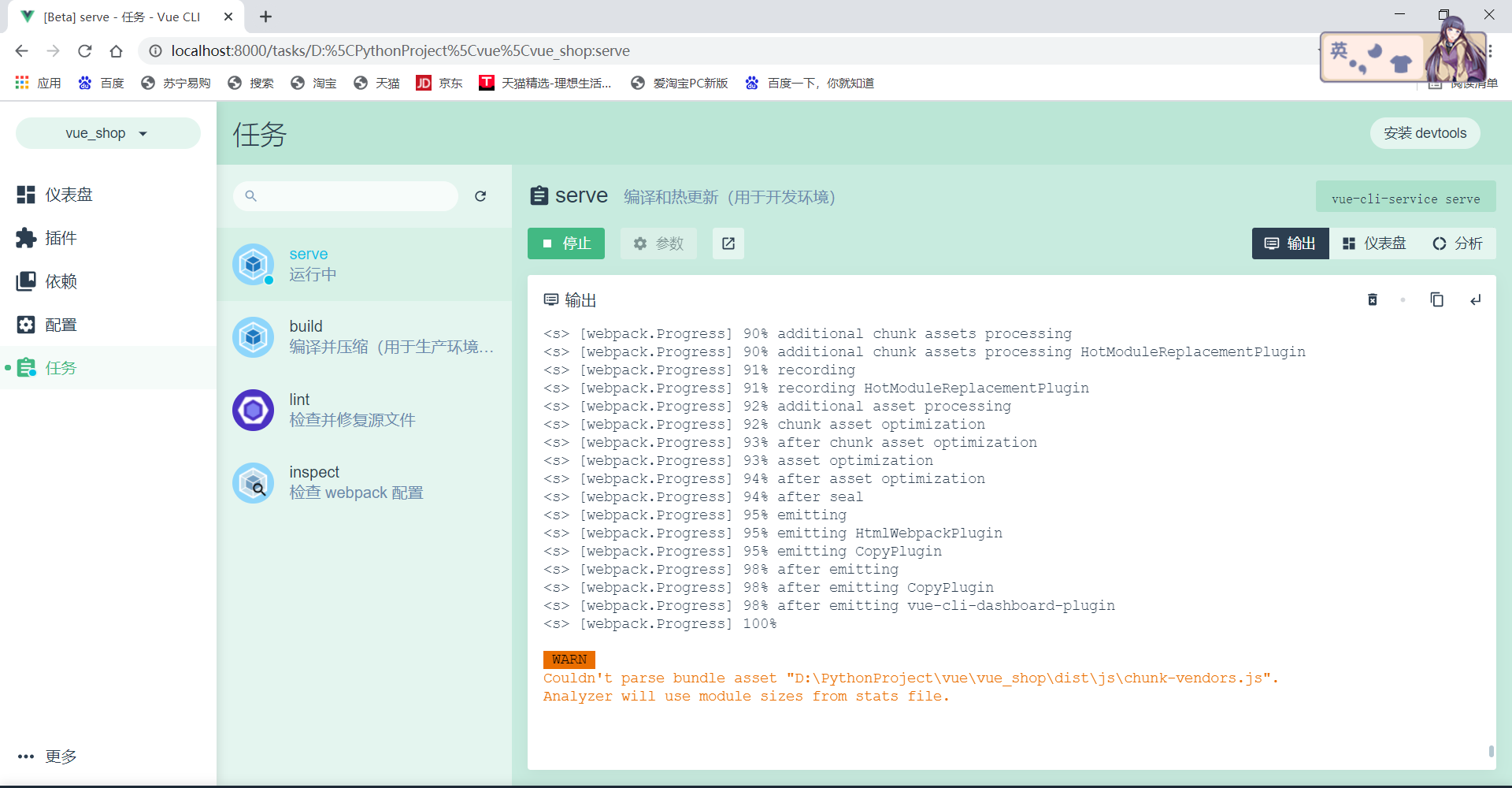Open 仪表盘 in the left sidebar

108,195
